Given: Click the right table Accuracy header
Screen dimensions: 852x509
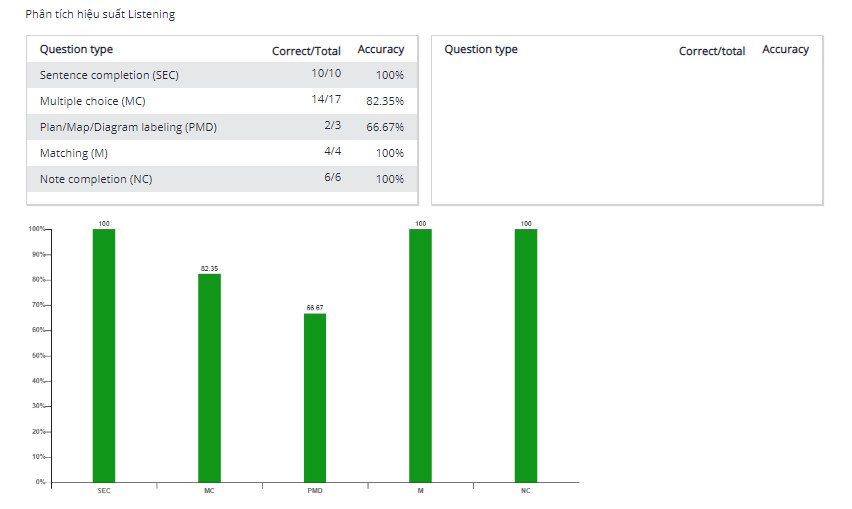Looking at the screenshot, I should 785,49.
